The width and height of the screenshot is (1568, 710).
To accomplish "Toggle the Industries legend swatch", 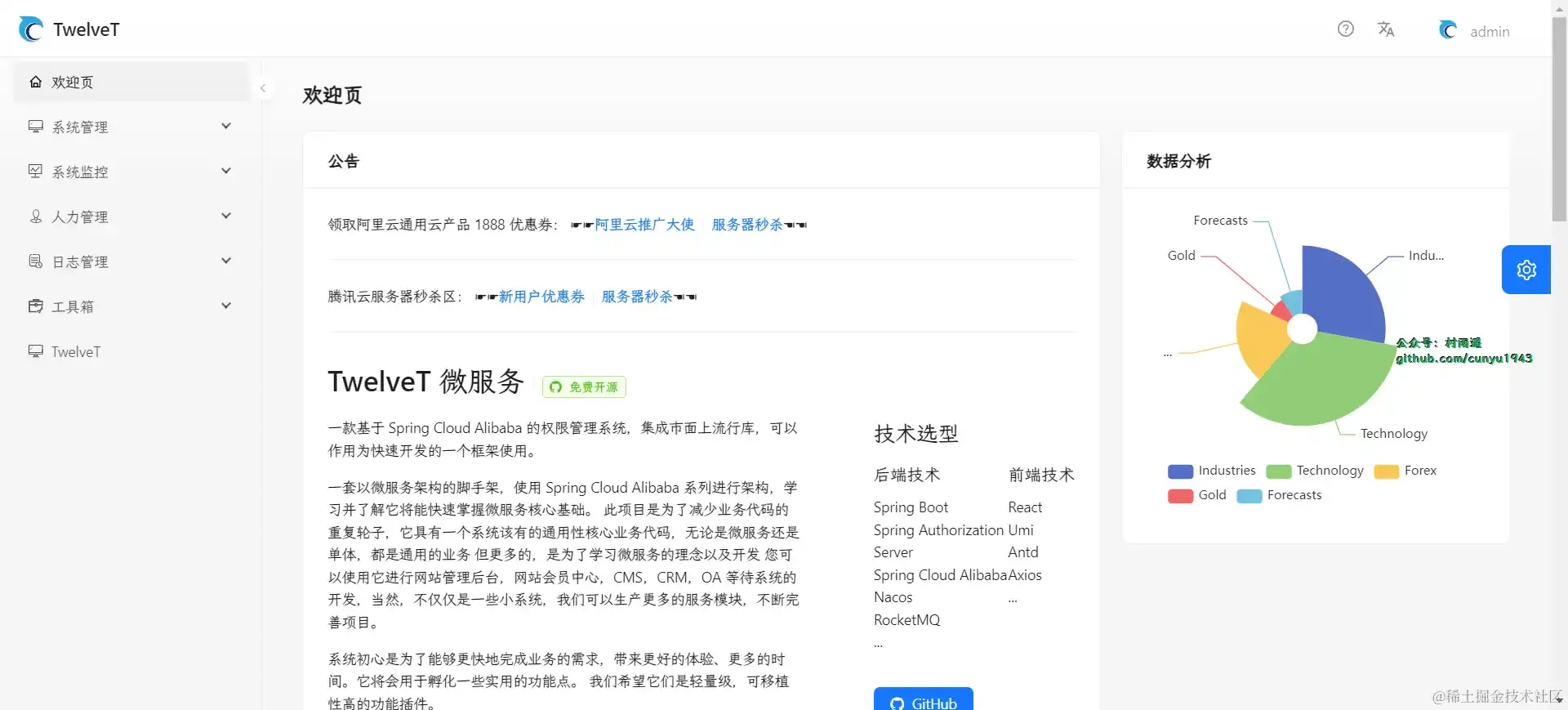I will [x=1180, y=471].
